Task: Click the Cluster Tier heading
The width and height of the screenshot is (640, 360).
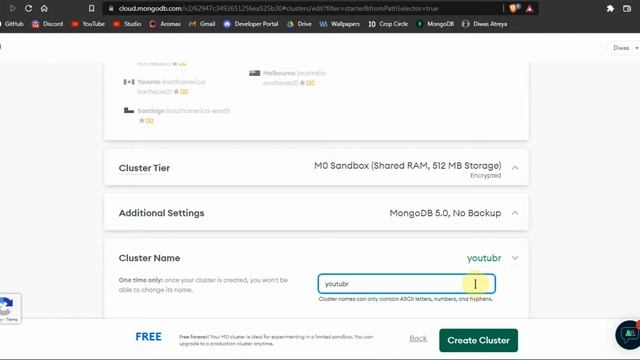Action: click(x=144, y=168)
